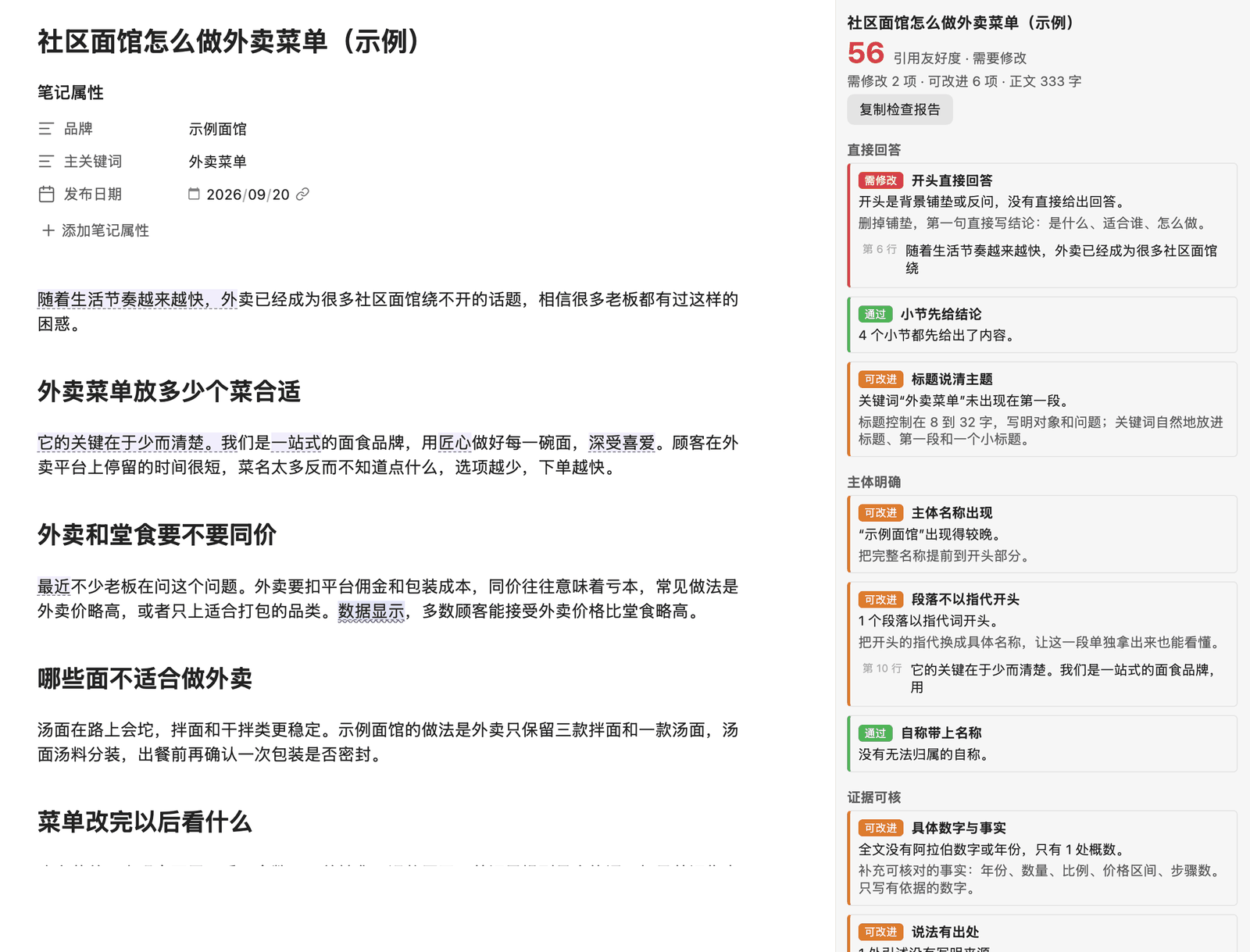The width and height of the screenshot is (1250, 952).
Task: Click the 复制检查报告 button
Action: [899, 109]
